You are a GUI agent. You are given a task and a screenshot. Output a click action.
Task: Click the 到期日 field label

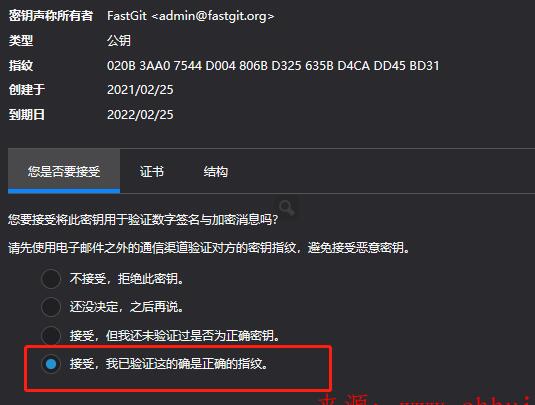click(27, 115)
